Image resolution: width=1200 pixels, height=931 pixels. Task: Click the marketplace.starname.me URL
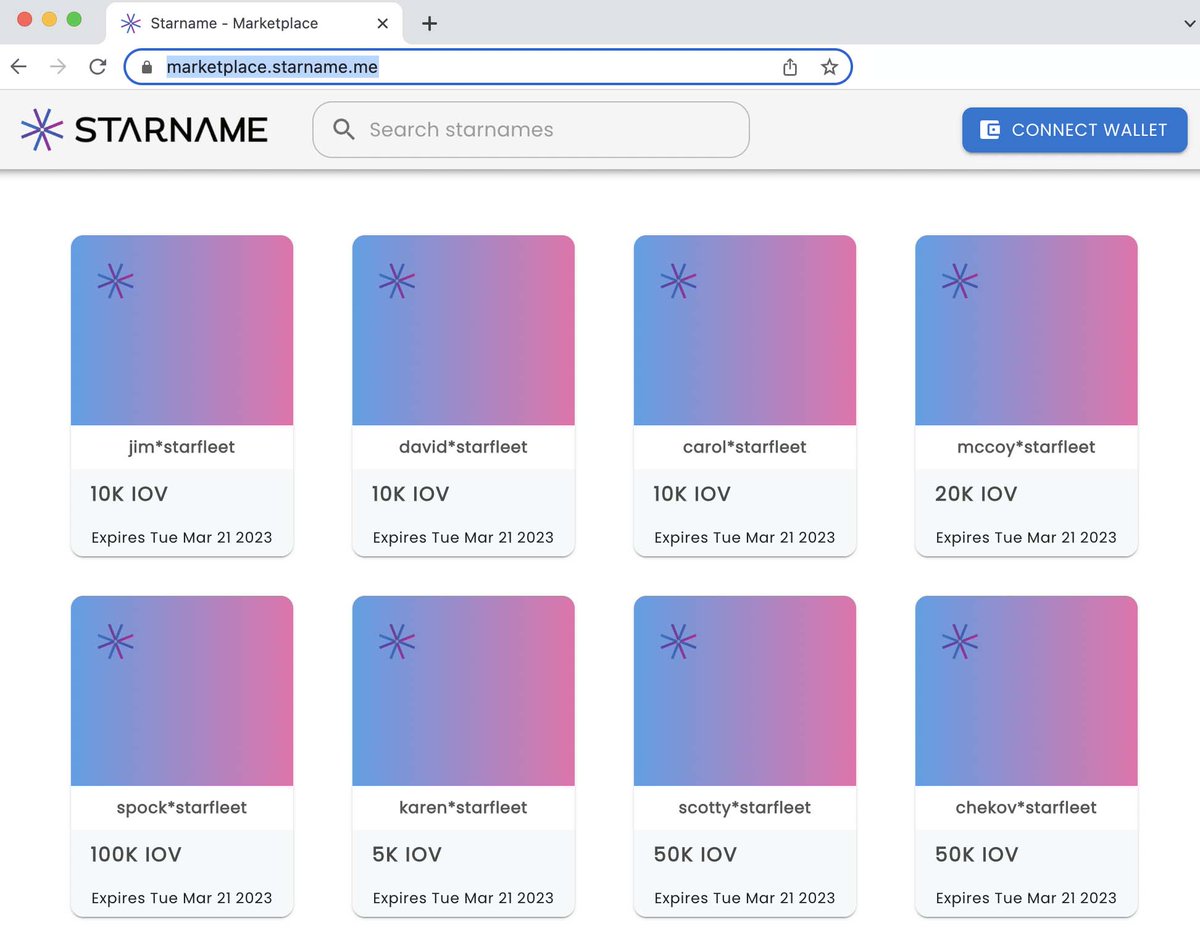272,67
